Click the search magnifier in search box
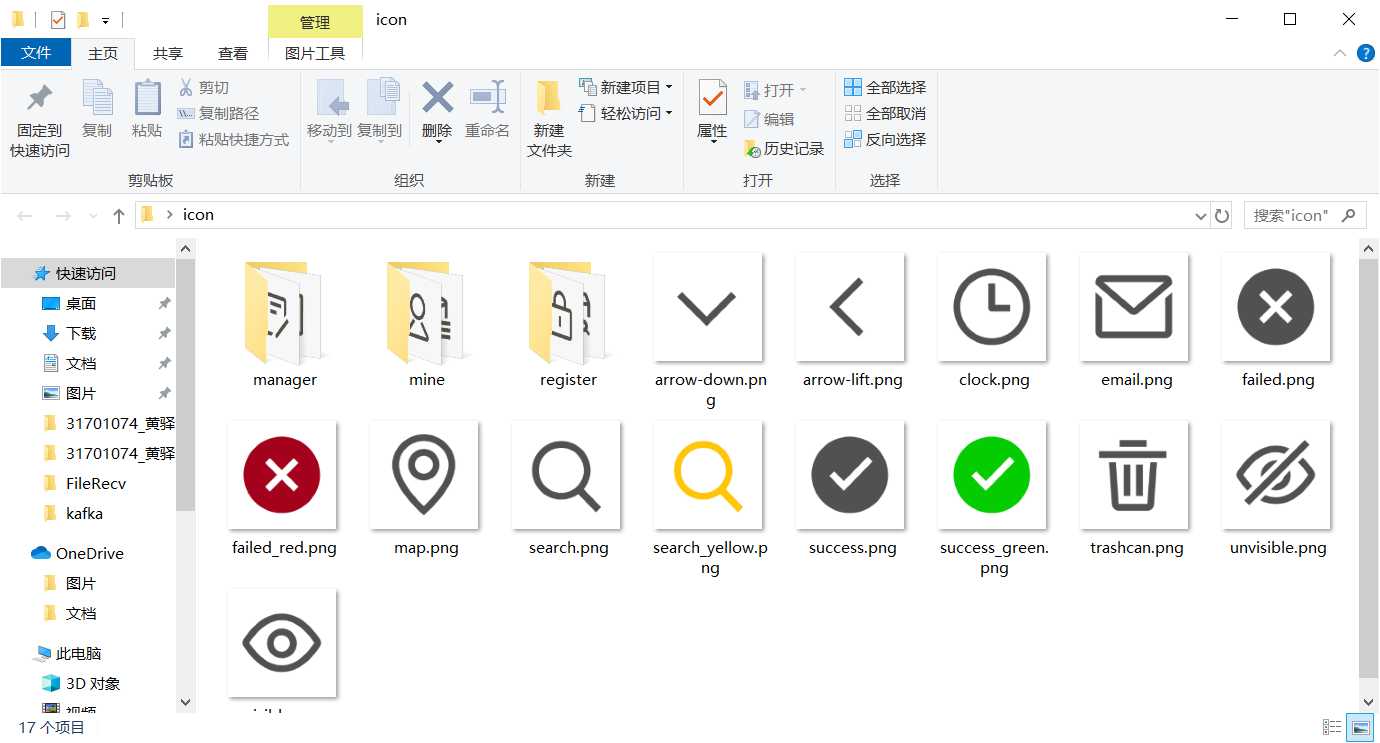This screenshot has width=1380, height=743. pos(1349,215)
